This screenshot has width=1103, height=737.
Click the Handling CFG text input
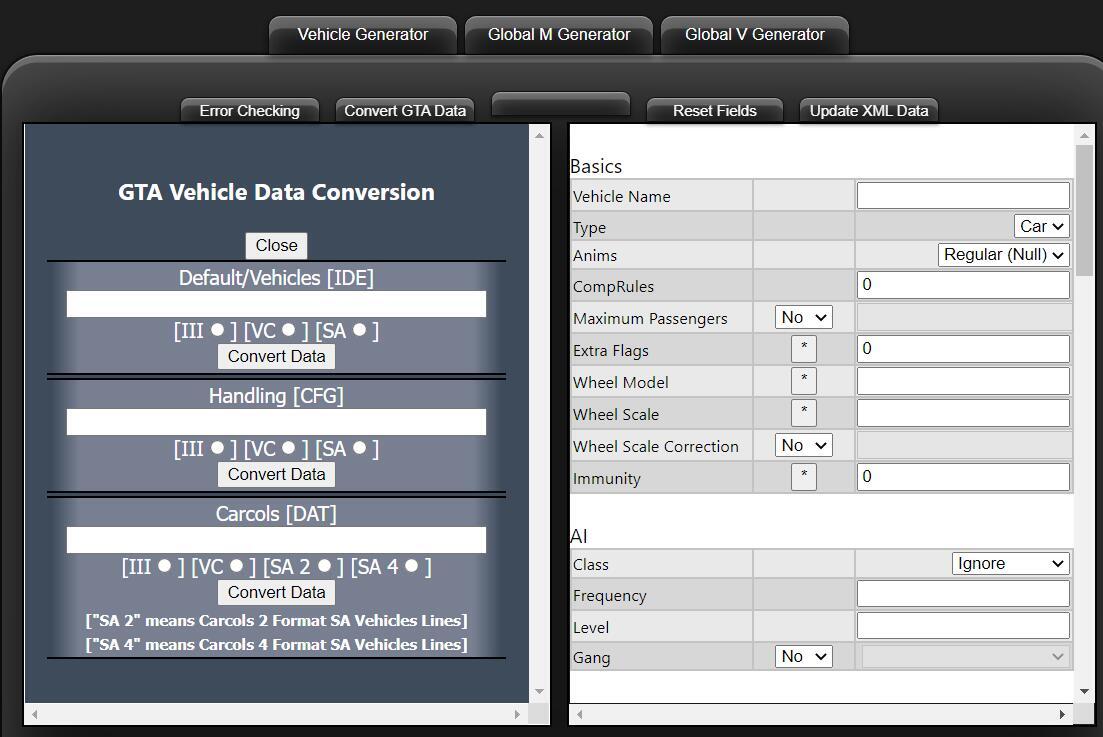coord(276,422)
